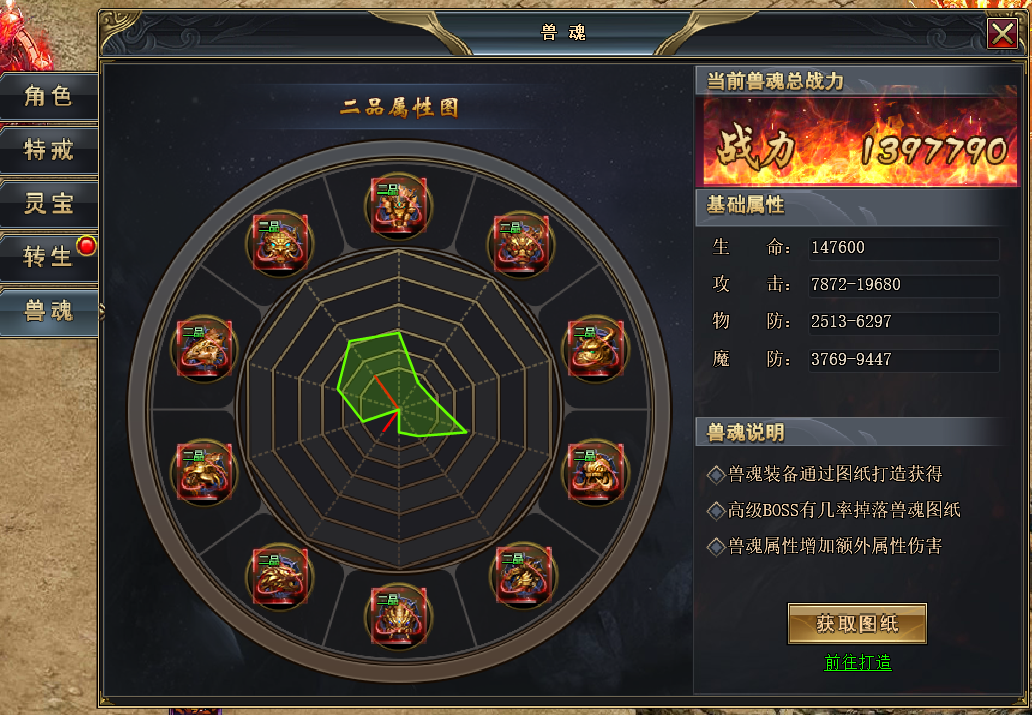Open the 角色 character tab
Screen dimensions: 1032x715
tap(49, 96)
